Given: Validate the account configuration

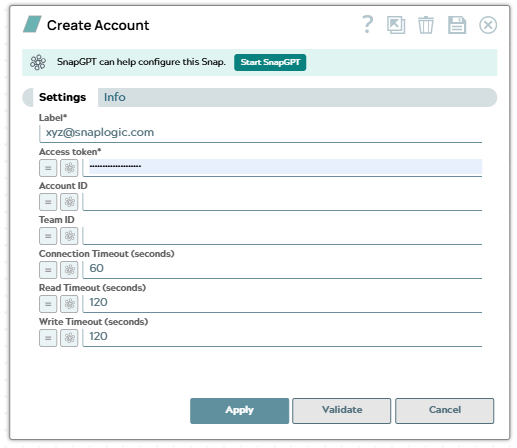Looking at the screenshot, I should (x=342, y=411).
